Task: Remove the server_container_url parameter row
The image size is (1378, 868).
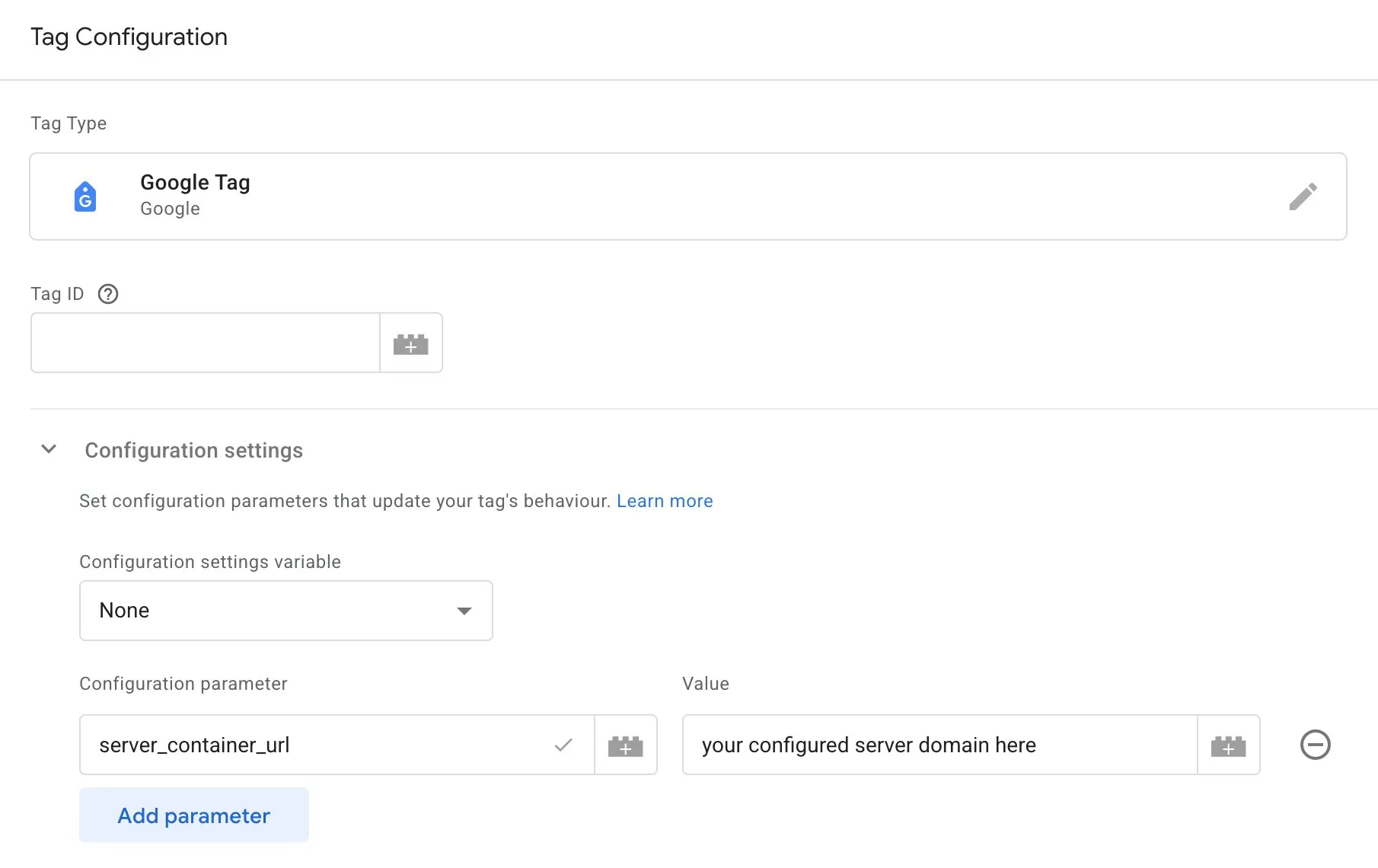Action: (x=1315, y=745)
